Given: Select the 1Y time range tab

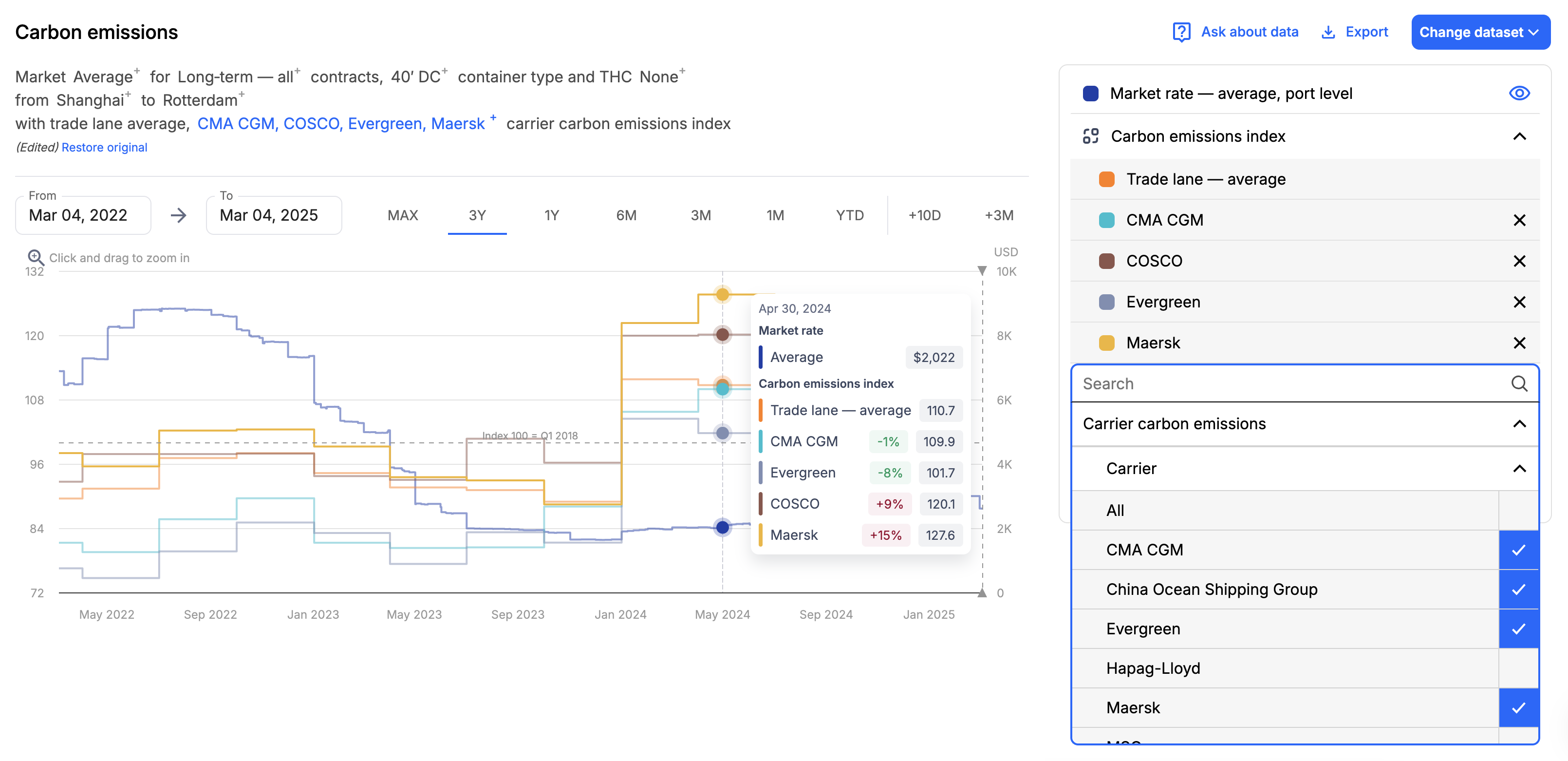Looking at the screenshot, I should pos(551,215).
